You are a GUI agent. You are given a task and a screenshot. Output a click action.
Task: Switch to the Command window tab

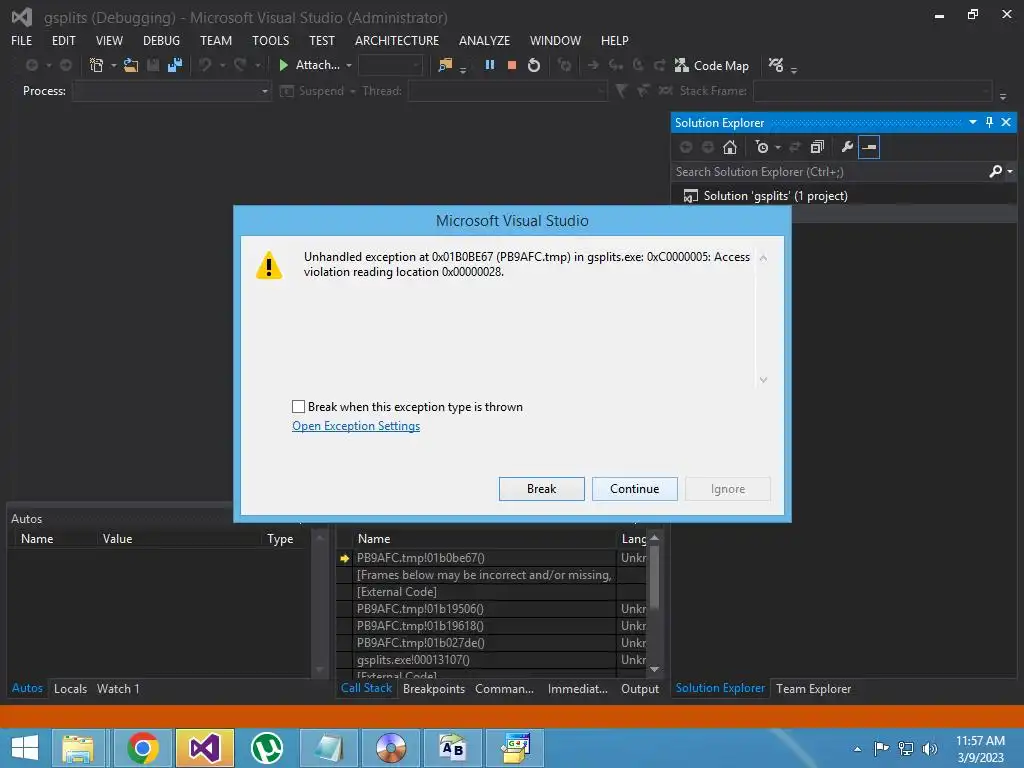(x=504, y=688)
